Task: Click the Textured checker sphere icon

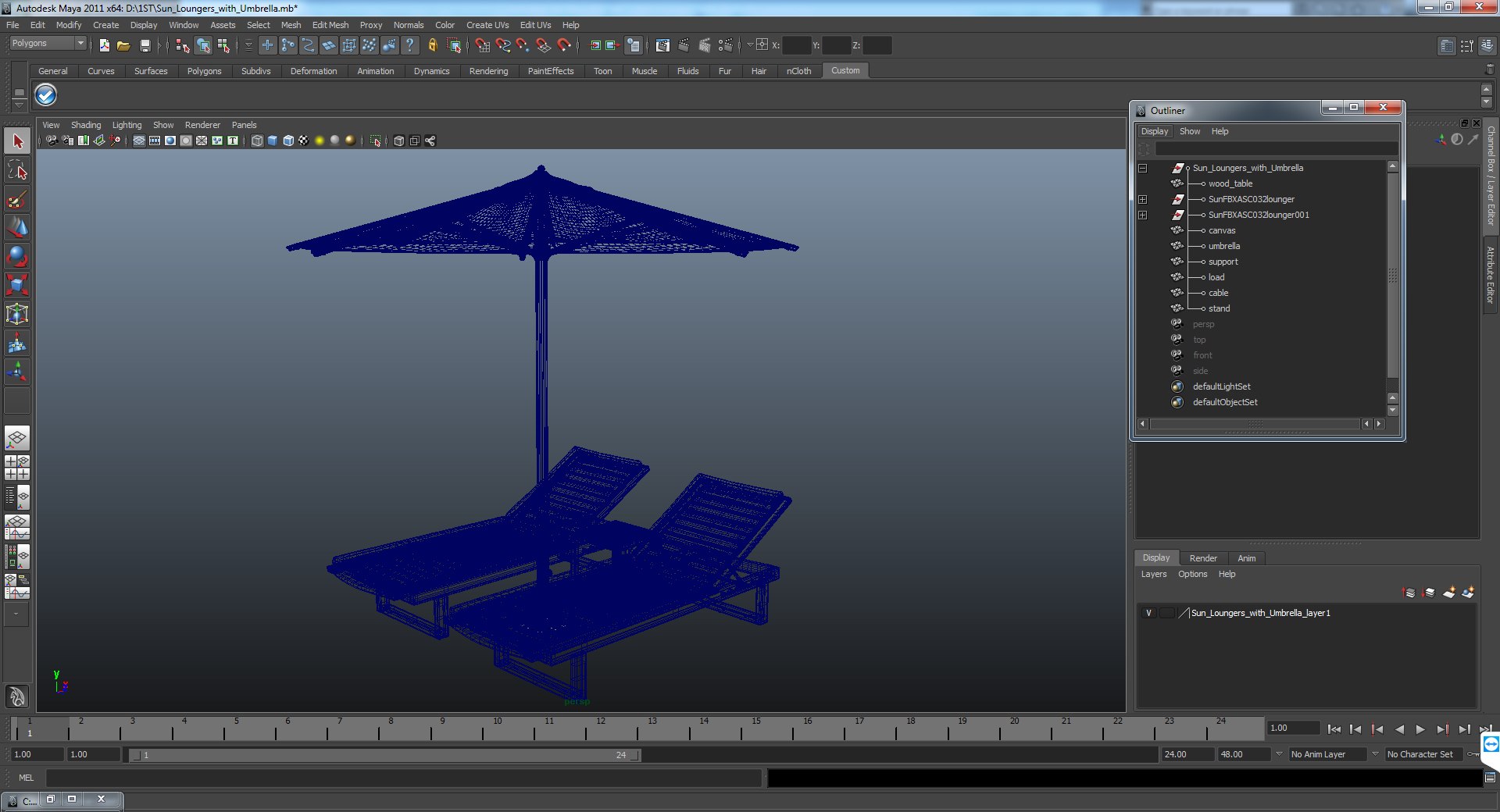Action: point(304,141)
